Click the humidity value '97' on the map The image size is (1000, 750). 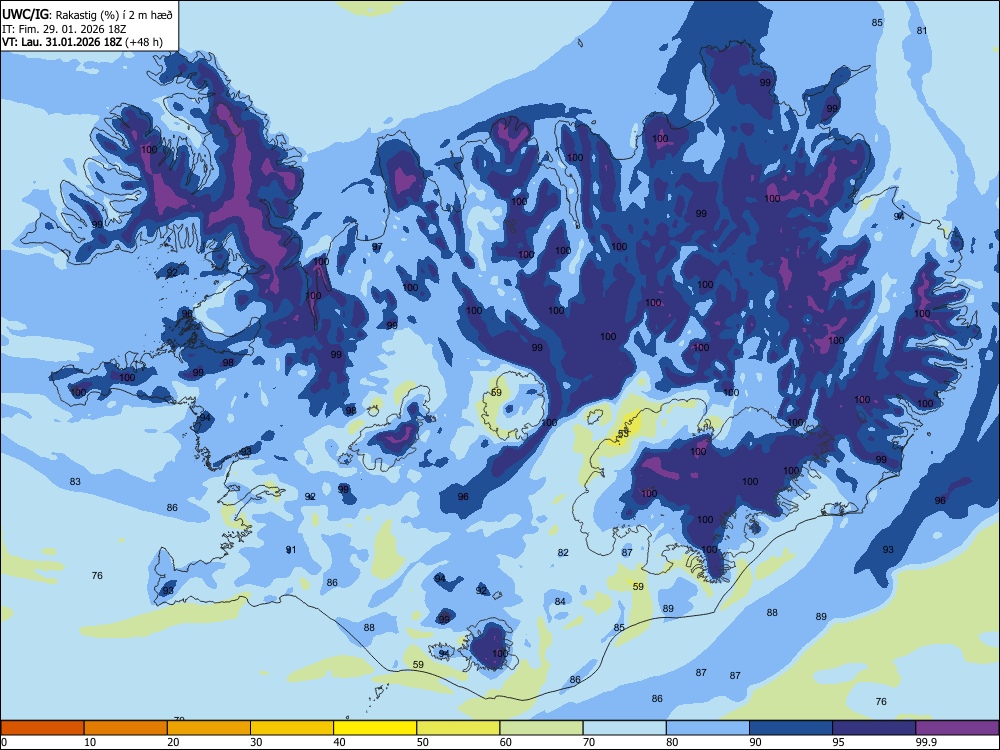[377, 247]
